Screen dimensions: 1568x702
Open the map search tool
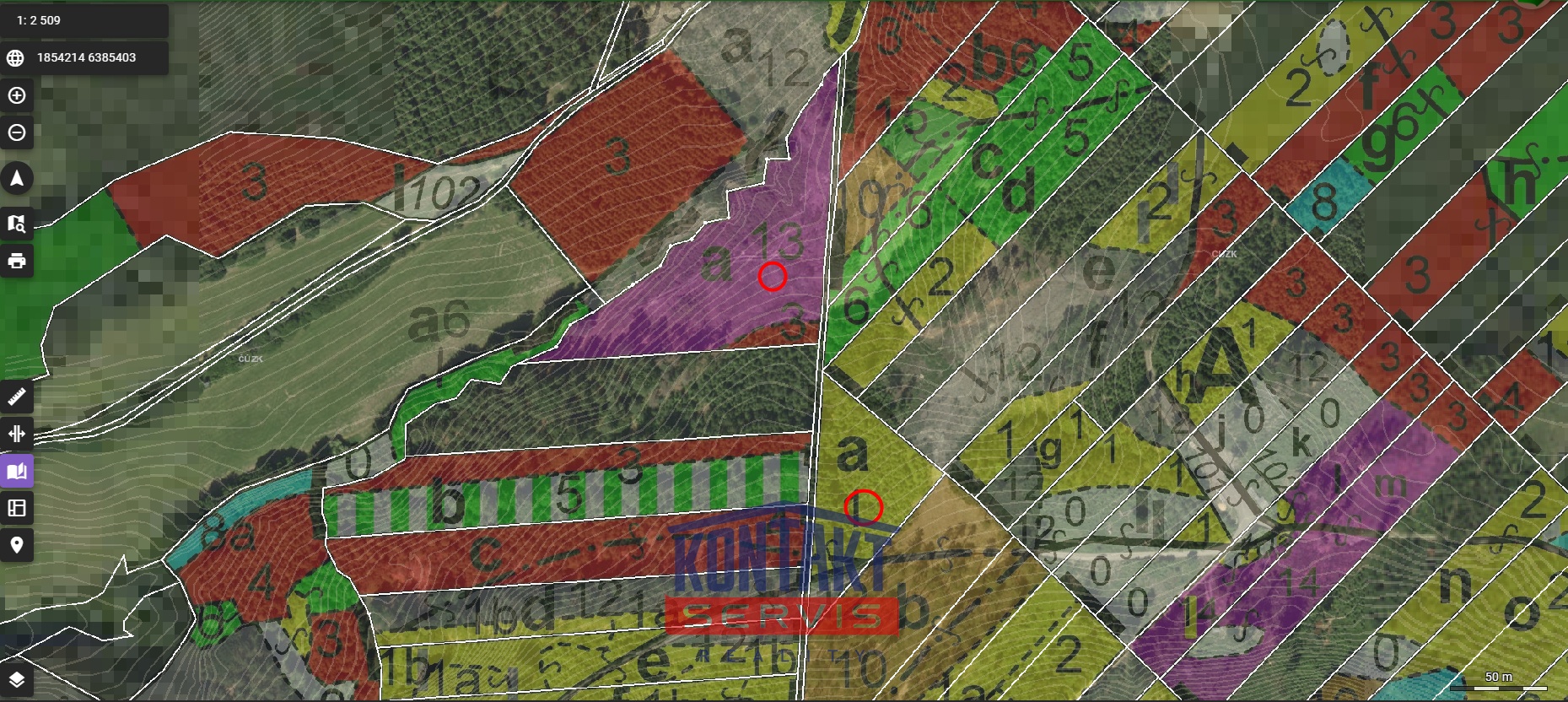click(x=17, y=224)
